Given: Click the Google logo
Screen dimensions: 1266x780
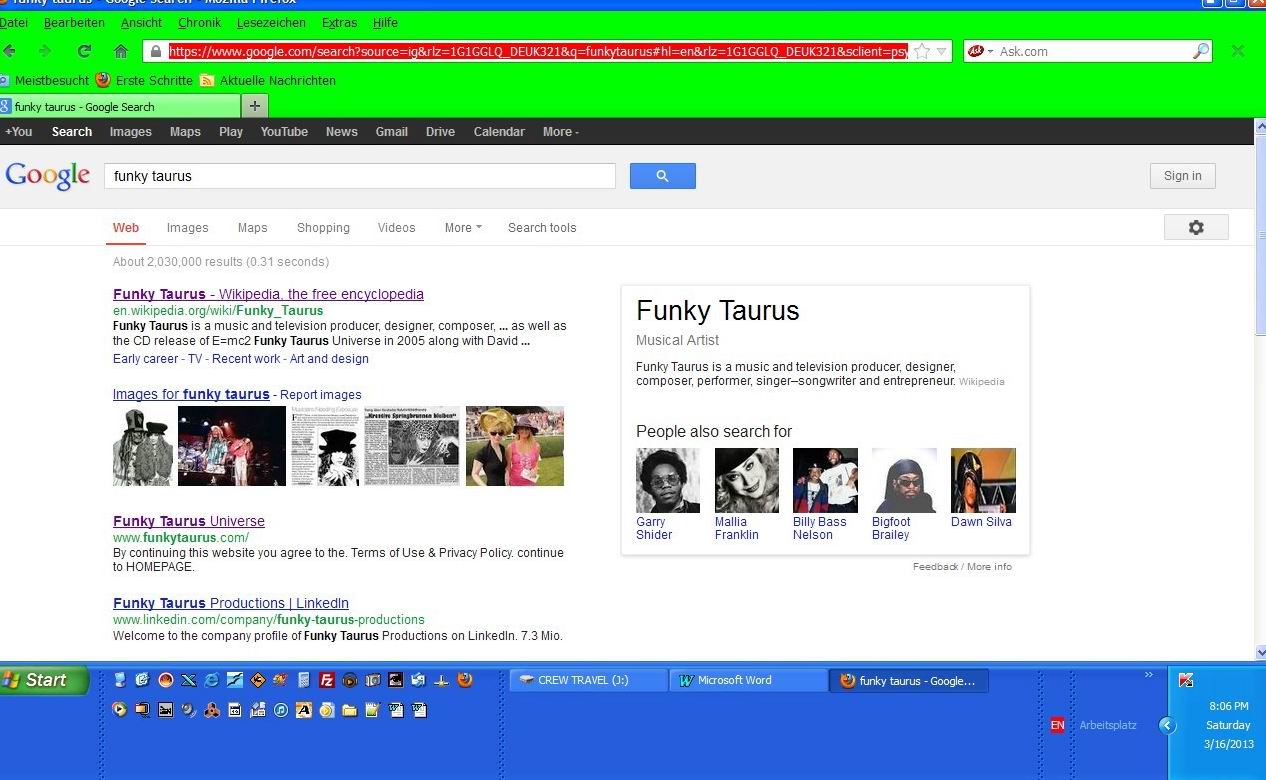Looking at the screenshot, I should click(x=48, y=176).
